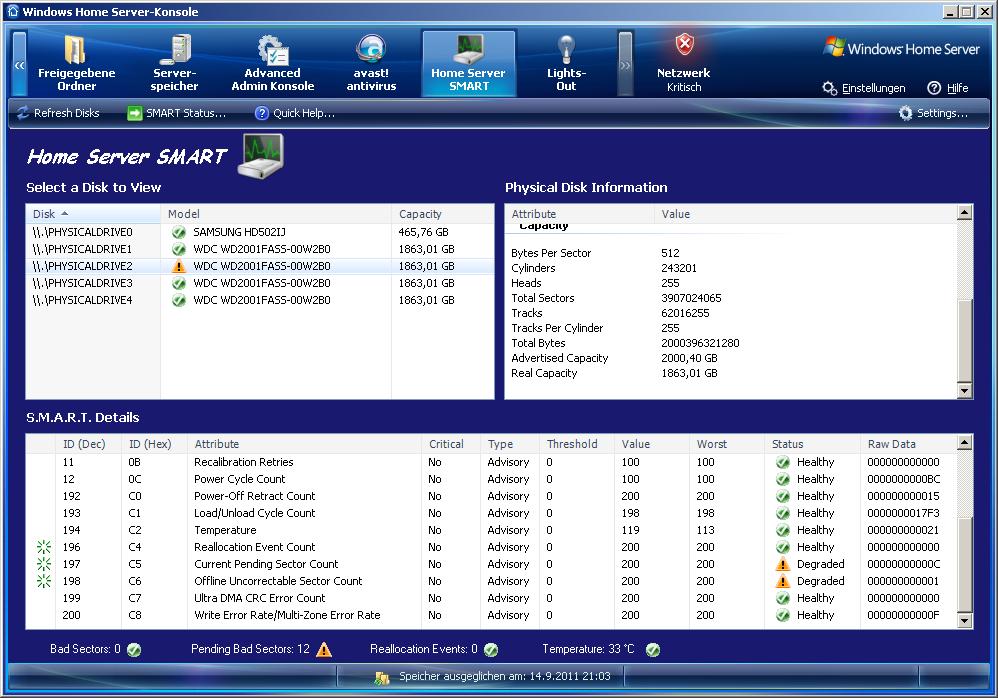Click Healthy icon for Write Error Rate row

(783, 615)
